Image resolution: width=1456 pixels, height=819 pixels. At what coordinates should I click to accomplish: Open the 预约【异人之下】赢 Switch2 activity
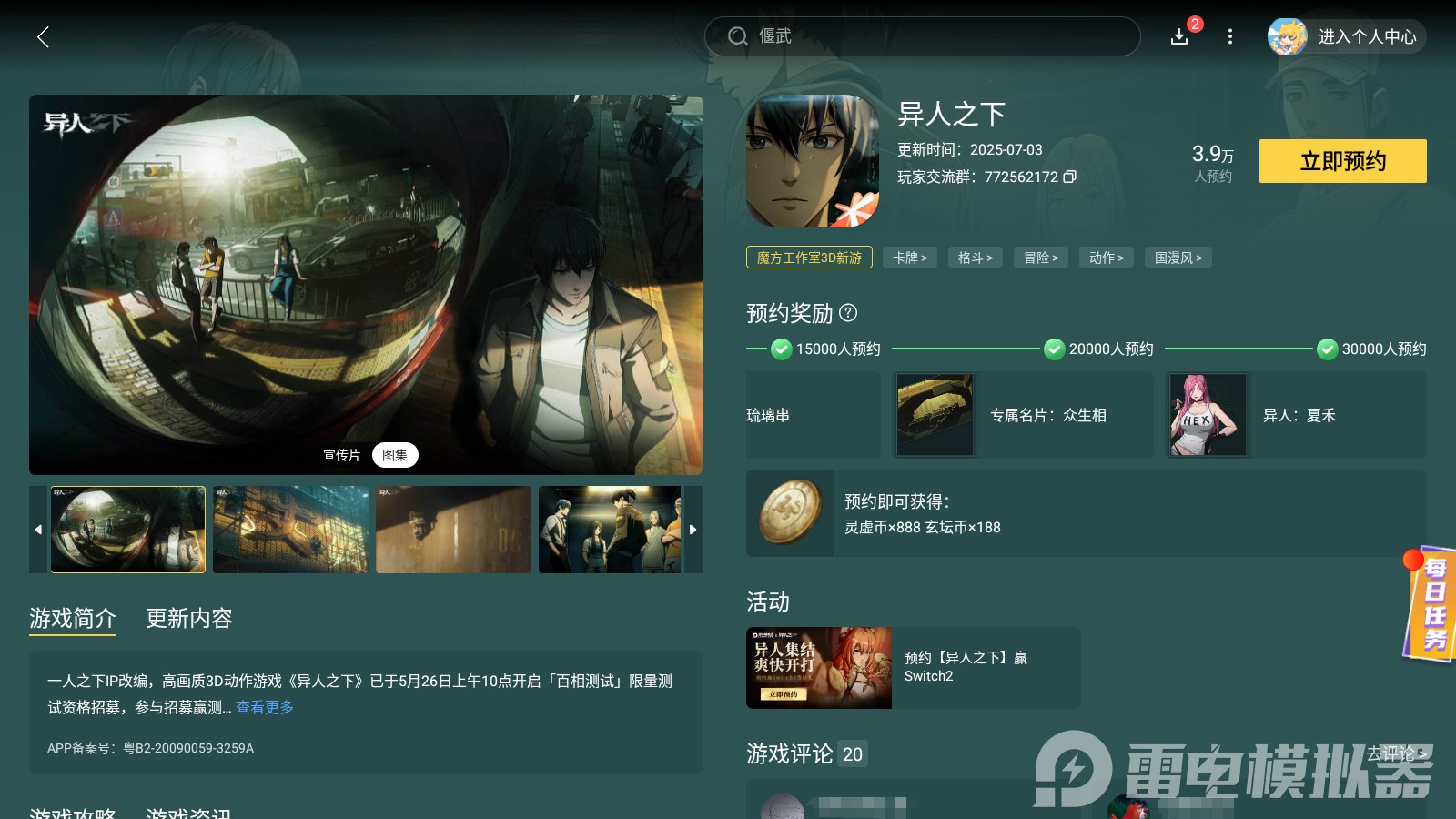(x=914, y=668)
